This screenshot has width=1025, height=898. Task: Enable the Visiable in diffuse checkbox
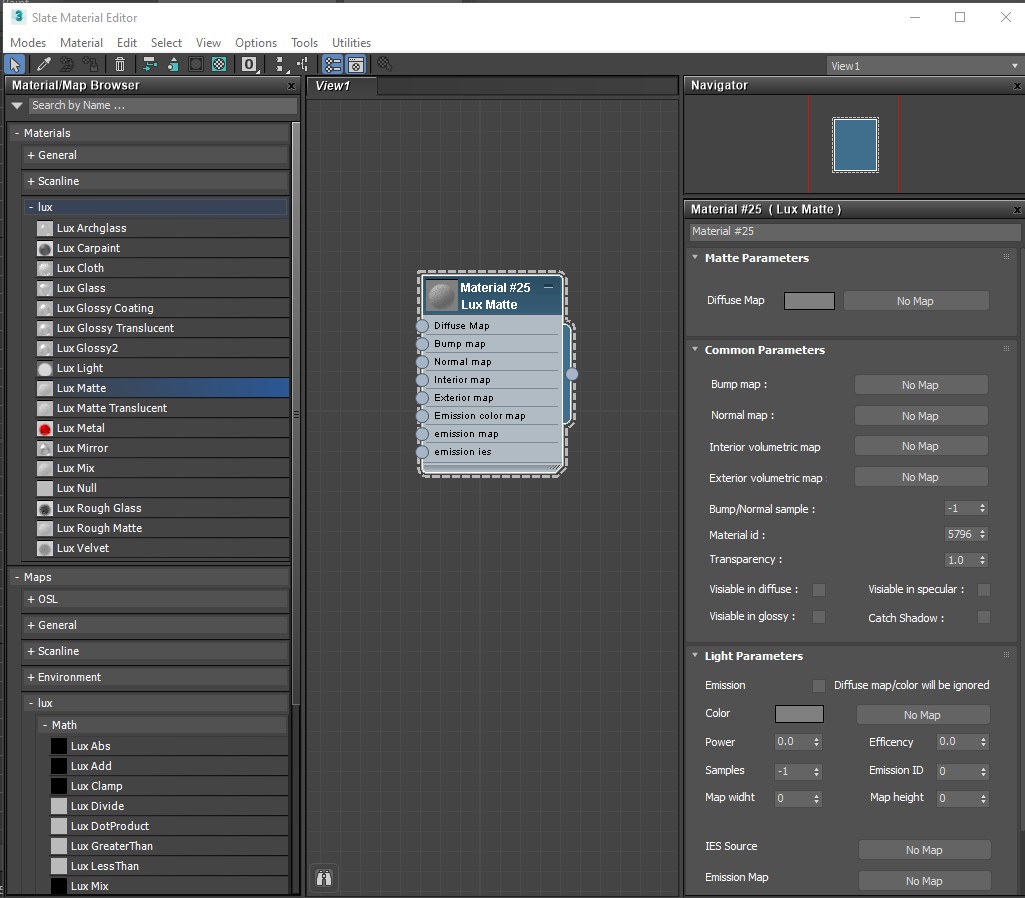[819, 590]
